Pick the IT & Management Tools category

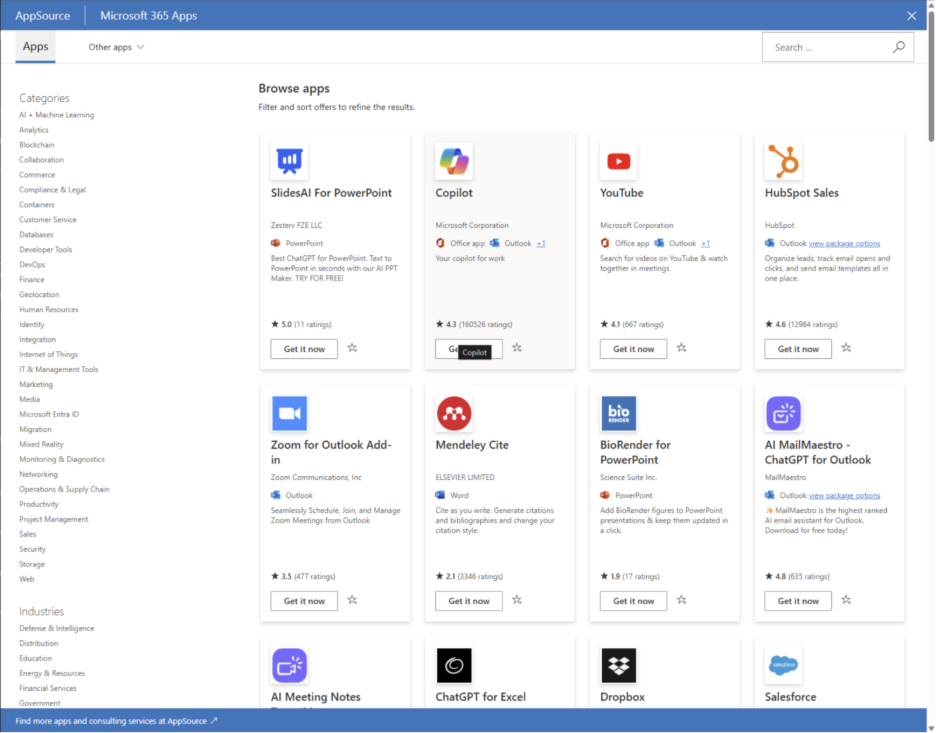click(x=58, y=369)
